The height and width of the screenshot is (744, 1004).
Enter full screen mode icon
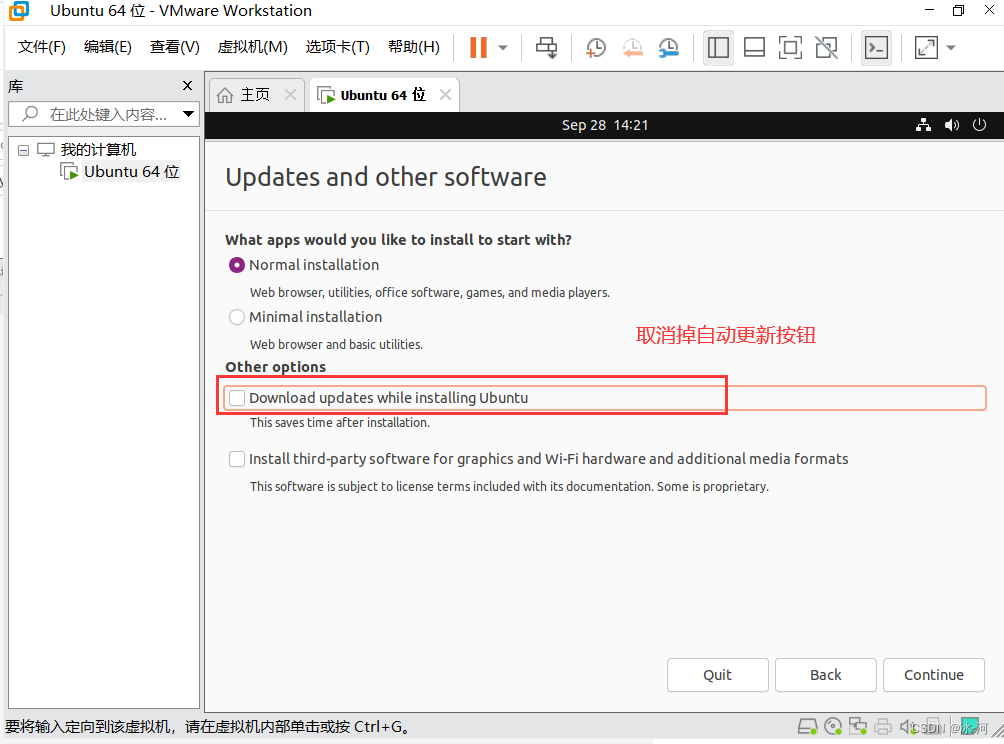click(790, 47)
